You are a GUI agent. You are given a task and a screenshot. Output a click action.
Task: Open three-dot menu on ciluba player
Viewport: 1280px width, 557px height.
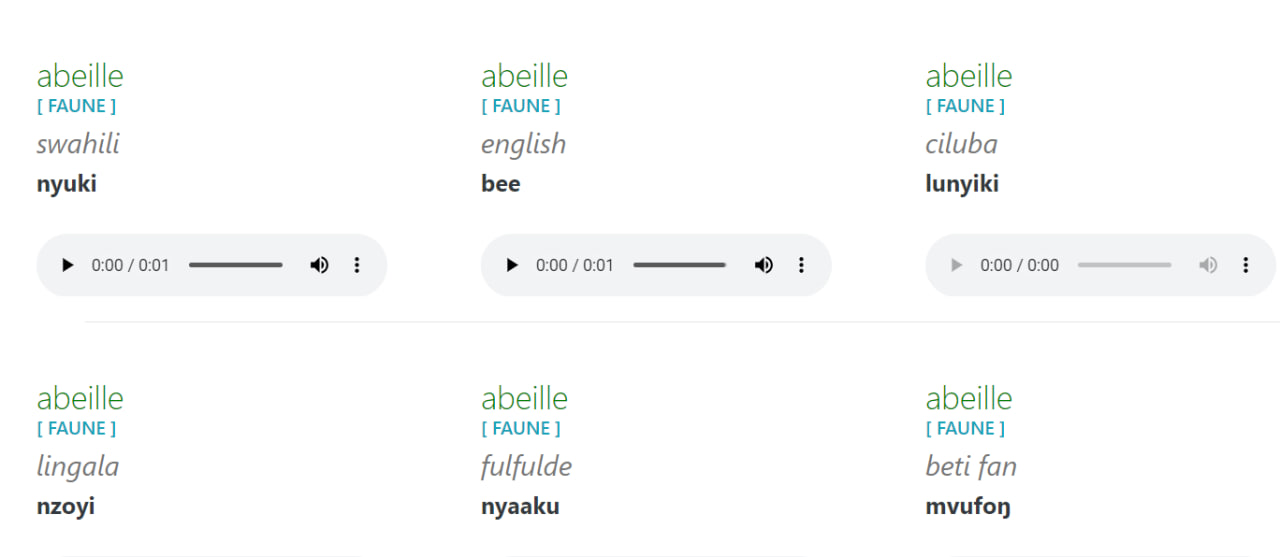coord(1246,265)
